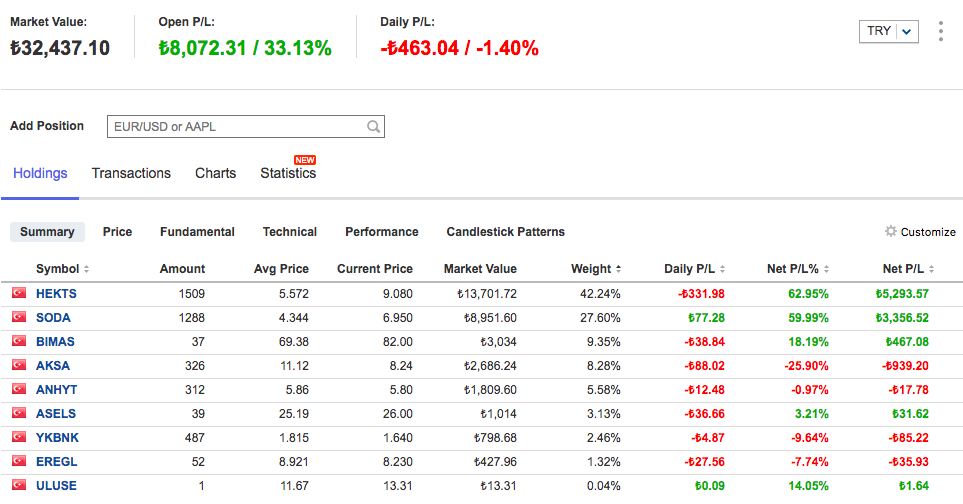Click the search magnifier icon in Add Position

point(373,127)
